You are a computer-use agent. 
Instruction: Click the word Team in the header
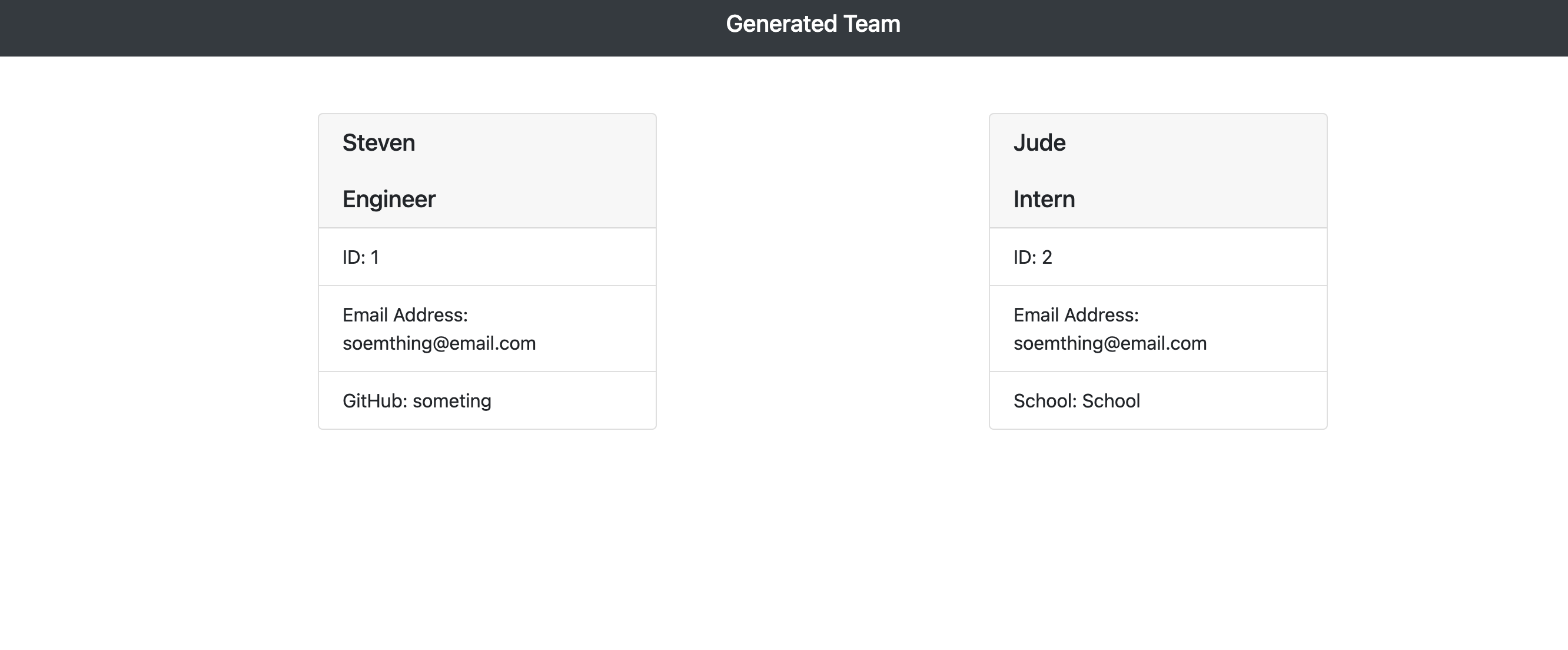[872, 24]
